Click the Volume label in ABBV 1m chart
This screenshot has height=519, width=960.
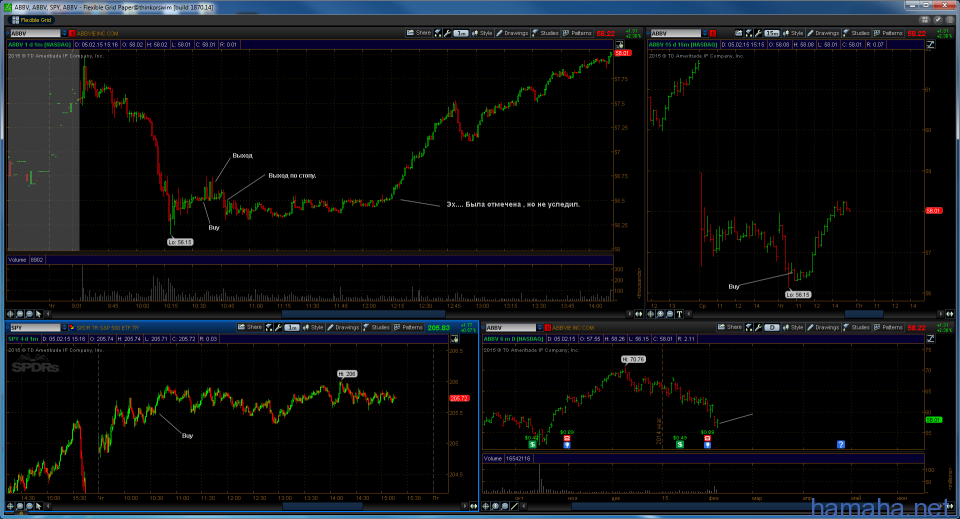pyautogui.click(x=18, y=260)
